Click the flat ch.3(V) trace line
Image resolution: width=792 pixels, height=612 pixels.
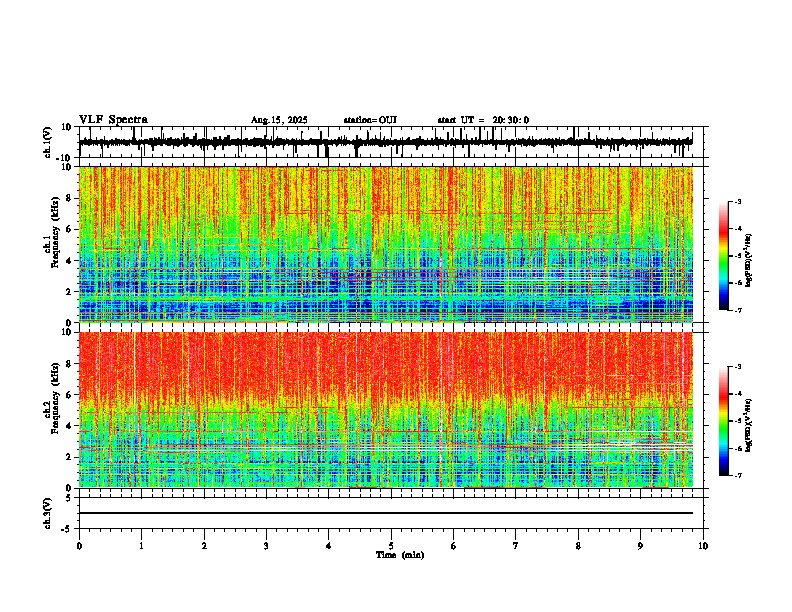point(386,513)
